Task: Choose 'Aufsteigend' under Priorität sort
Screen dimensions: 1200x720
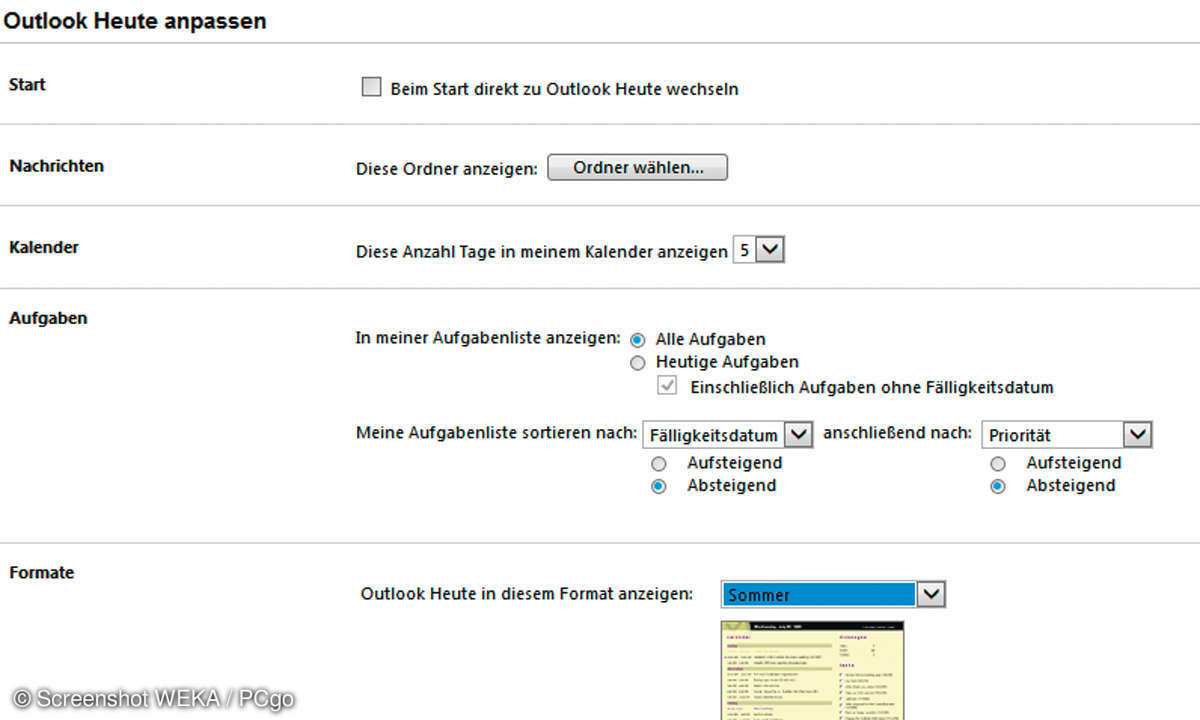Action: coord(998,464)
